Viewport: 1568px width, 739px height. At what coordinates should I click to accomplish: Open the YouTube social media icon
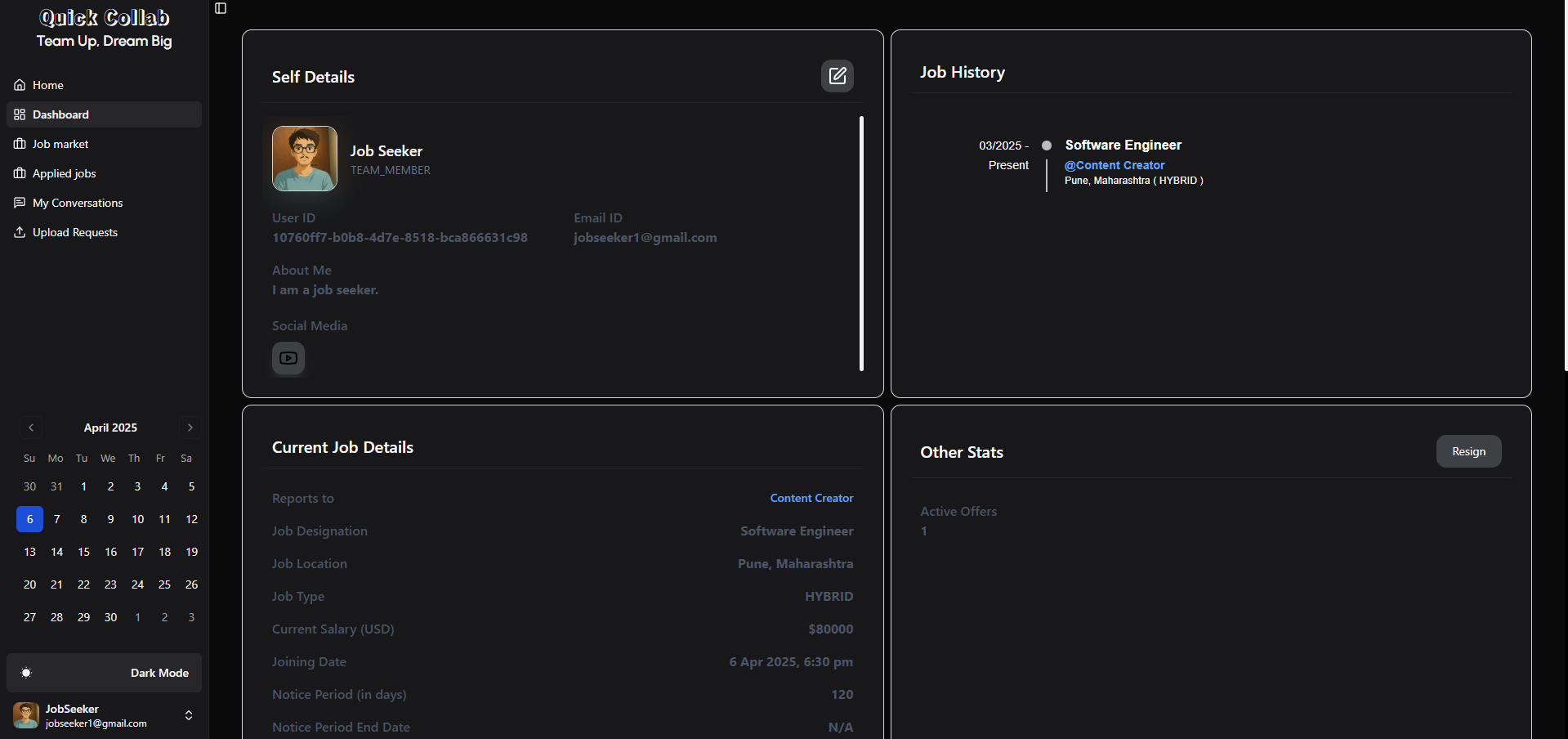coord(288,358)
